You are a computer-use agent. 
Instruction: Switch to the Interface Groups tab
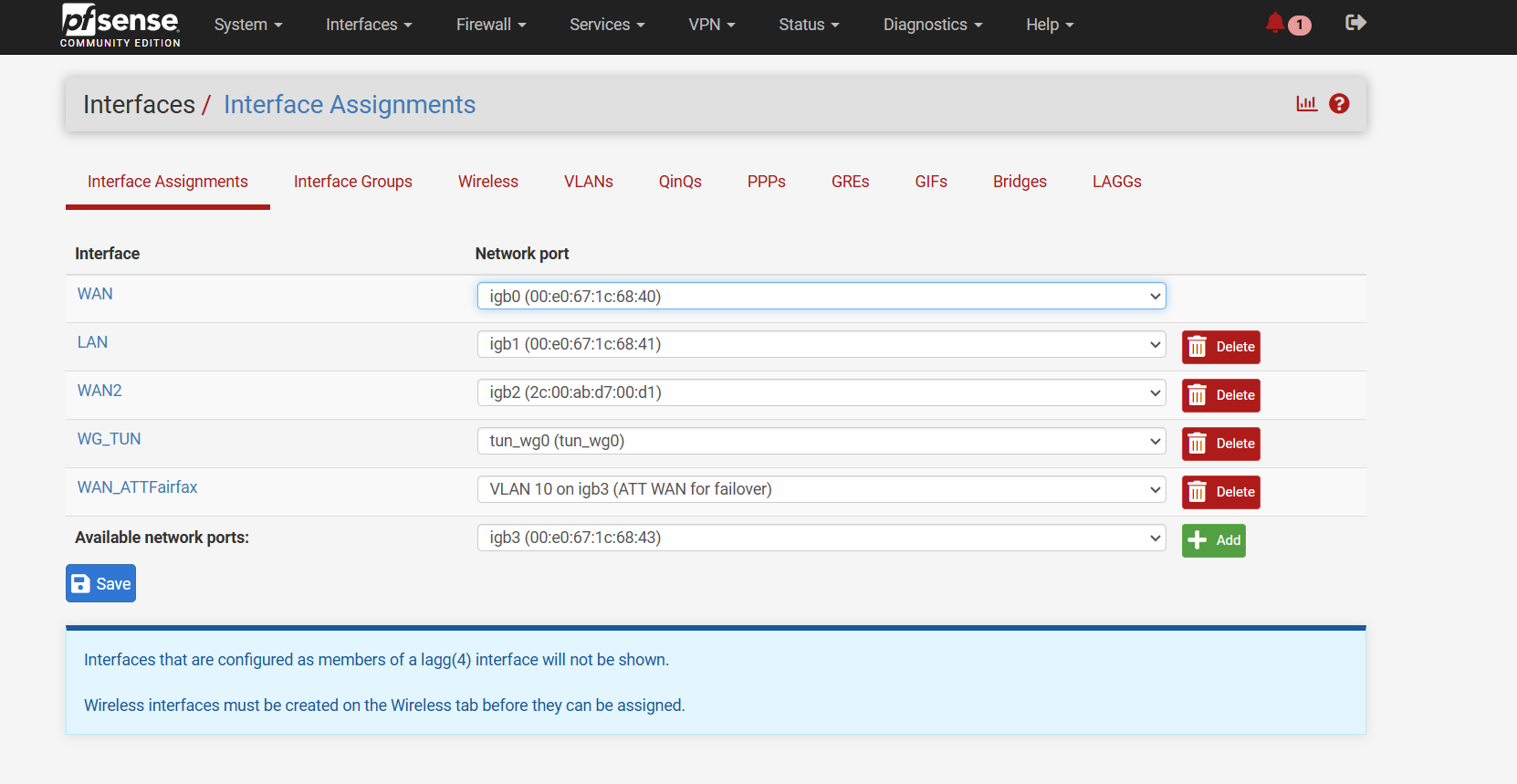click(353, 182)
